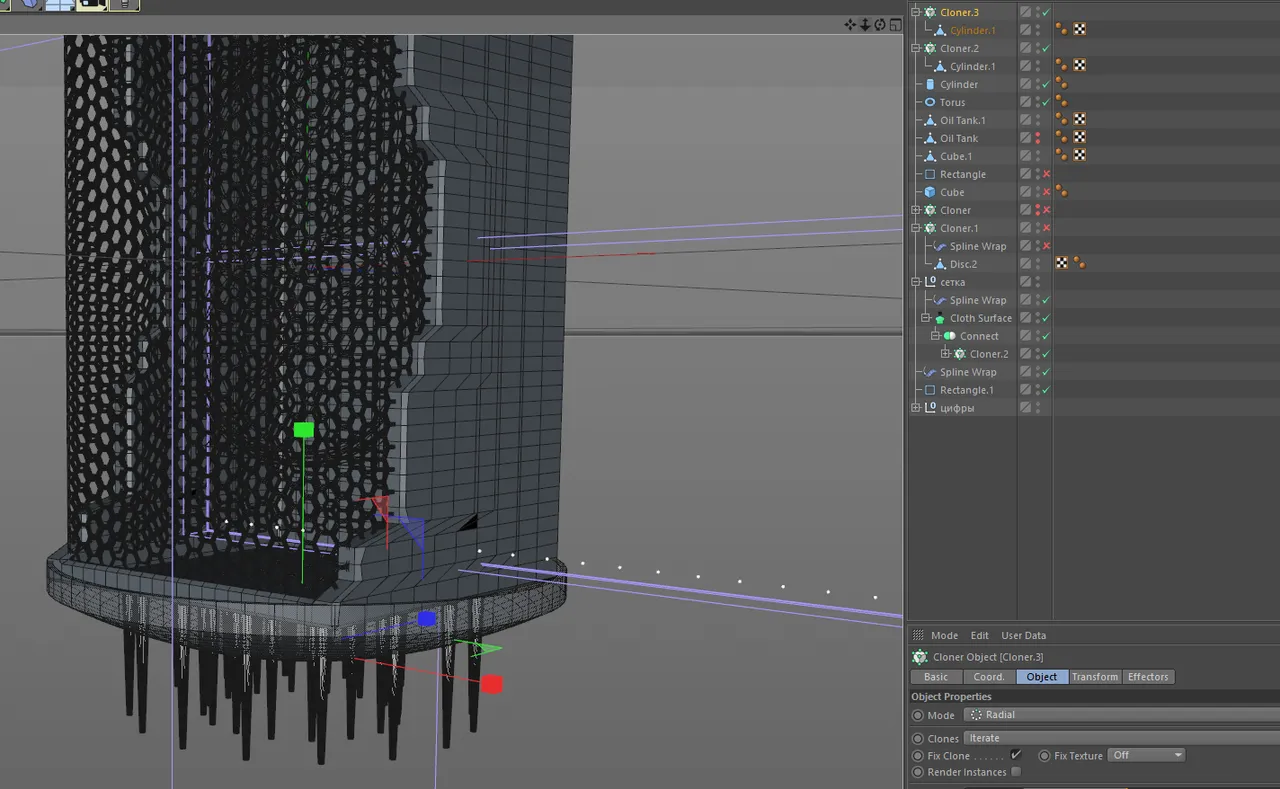Screen dimensions: 1280x789
Task: Click the checkerboard UVW tag on Disc.2
Action: tap(1062, 264)
